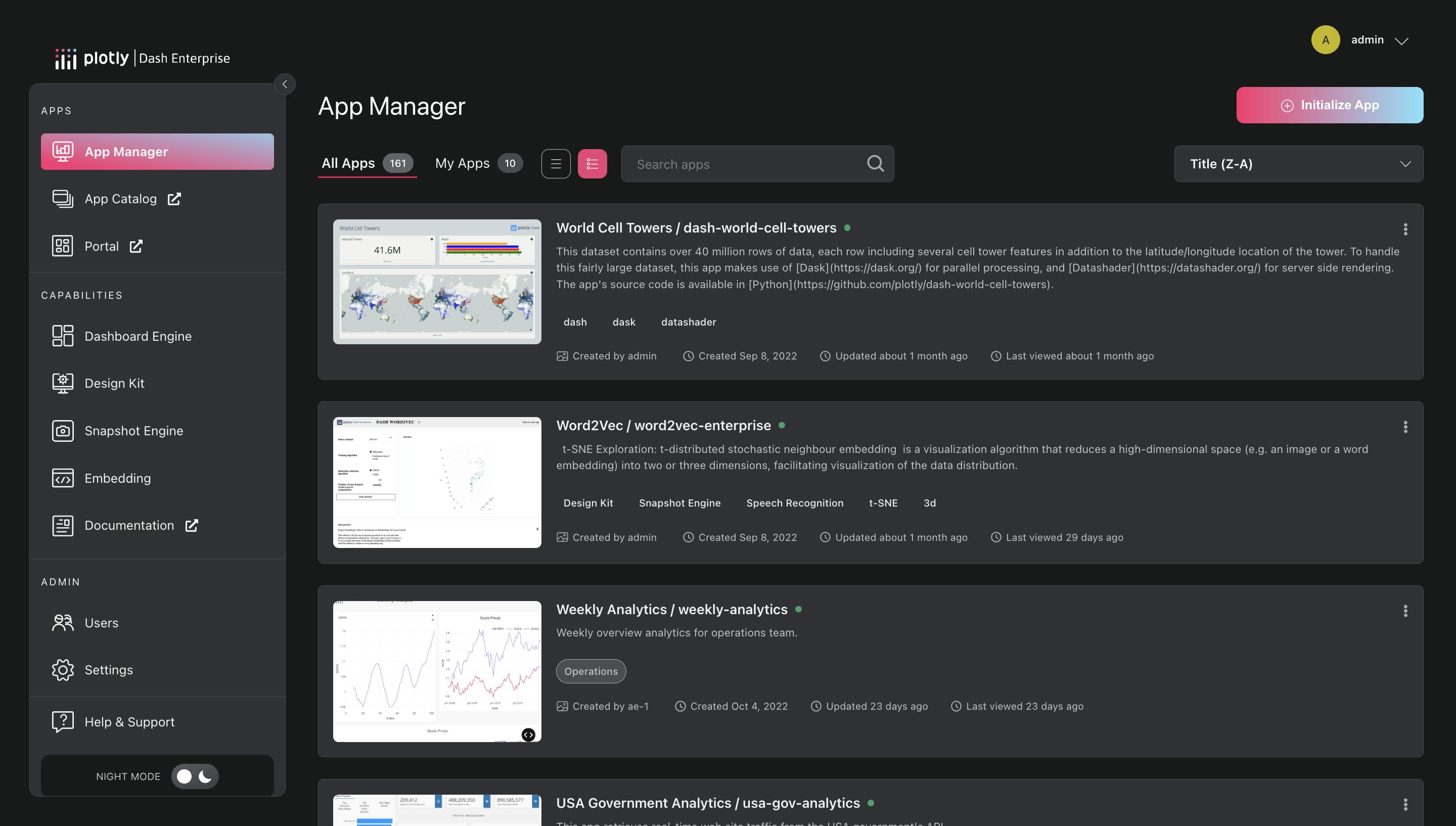Select the All Apps tab
The height and width of the screenshot is (826, 1456).
[347, 163]
